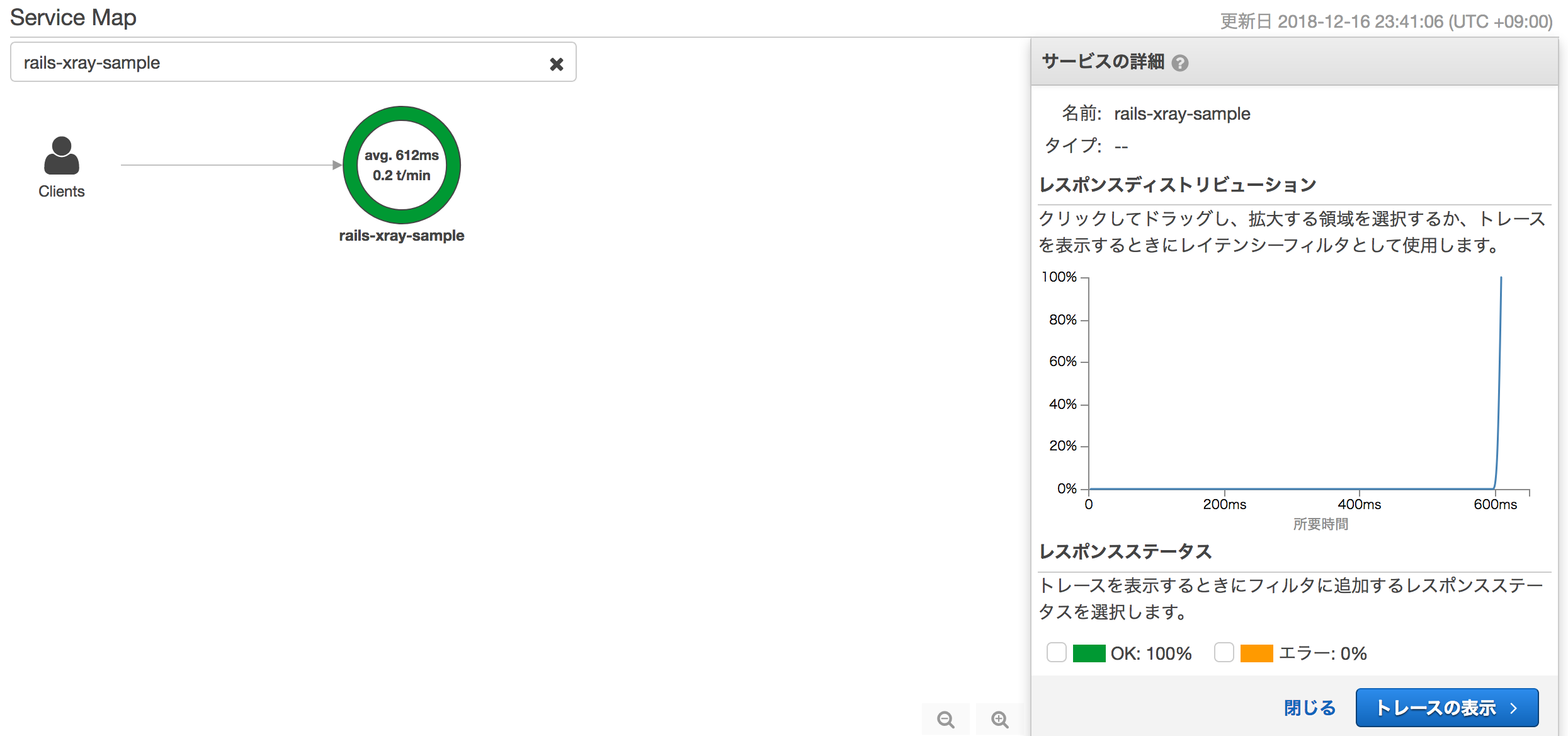Check the エラー: 0% status checkbox

[1224, 653]
